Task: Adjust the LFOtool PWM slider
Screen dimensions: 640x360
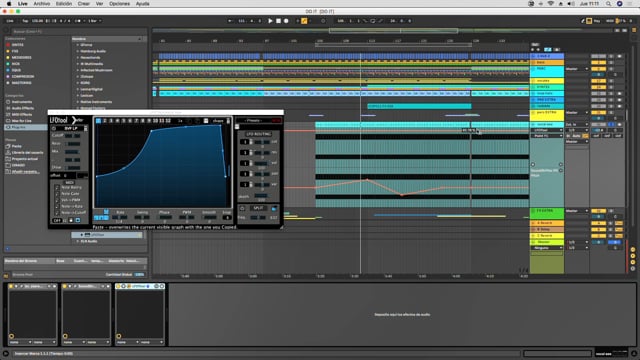Action: pos(187,217)
